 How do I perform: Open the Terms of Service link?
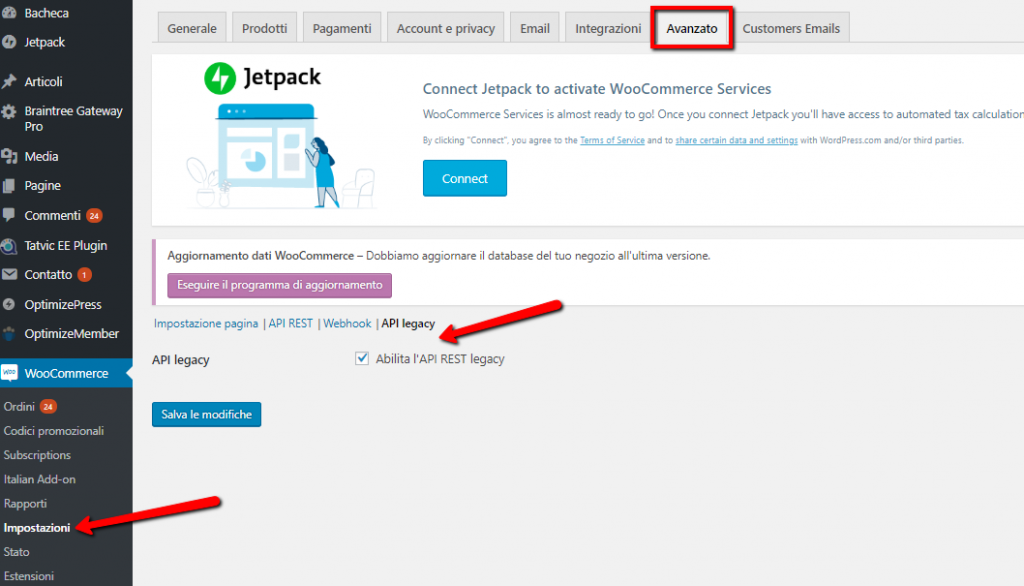[x=612, y=140]
